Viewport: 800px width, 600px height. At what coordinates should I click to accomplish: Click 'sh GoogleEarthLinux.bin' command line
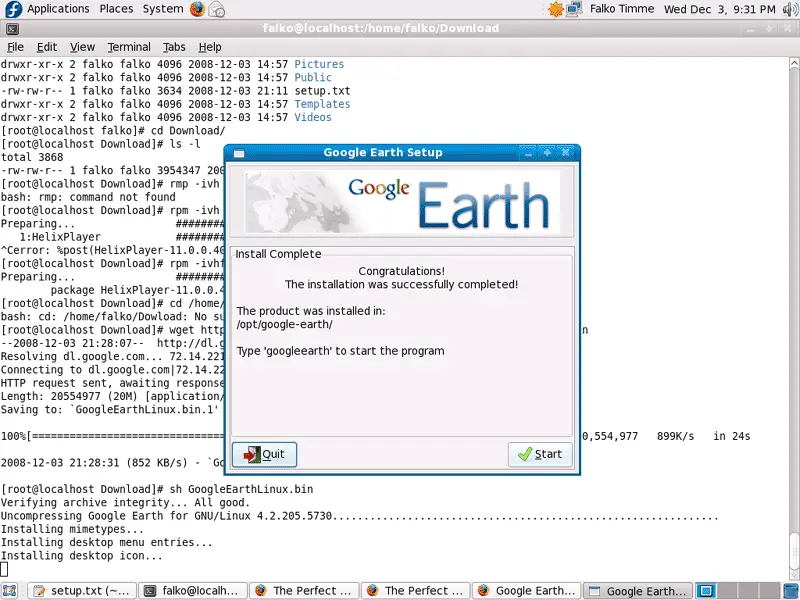point(241,489)
